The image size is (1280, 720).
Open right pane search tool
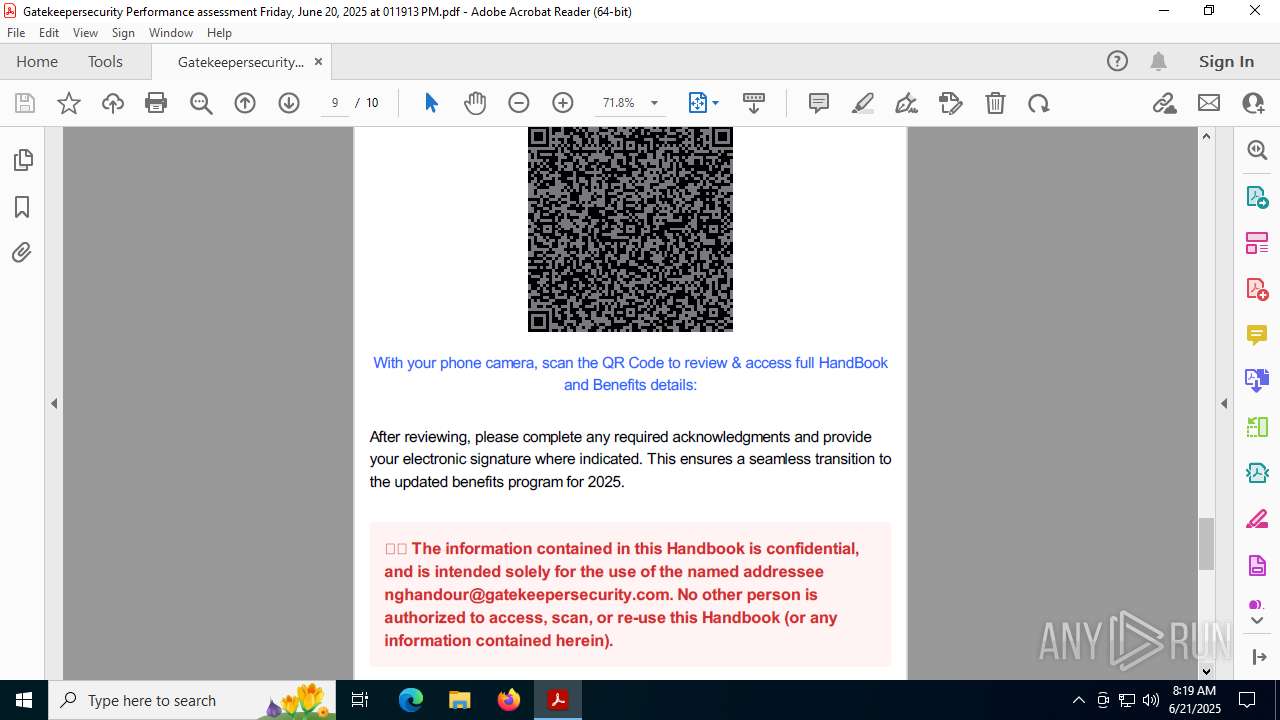(1257, 150)
